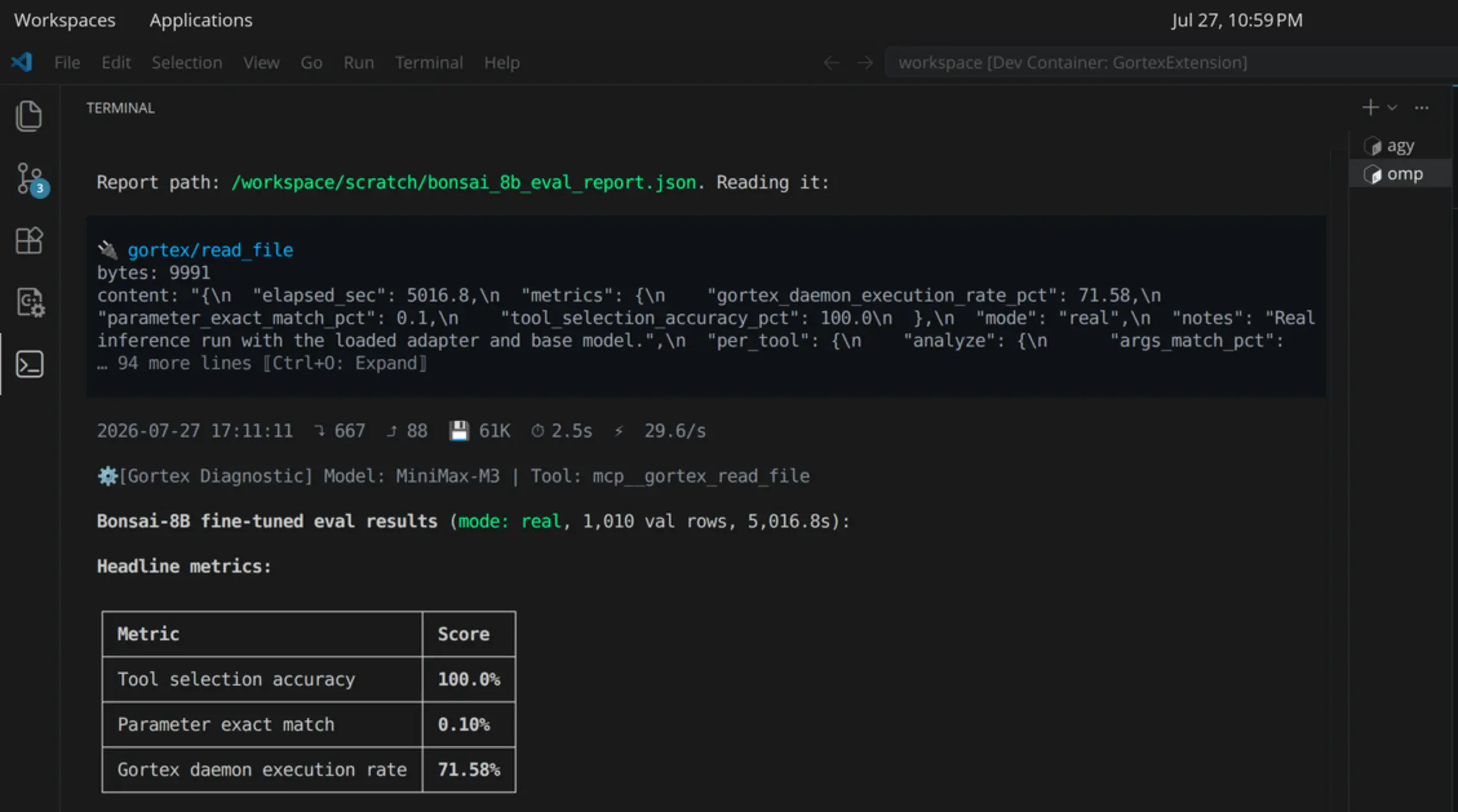Image resolution: width=1458 pixels, height=812 pixels.
Task: Go forward with the right arrow
Action: [865, 63]
